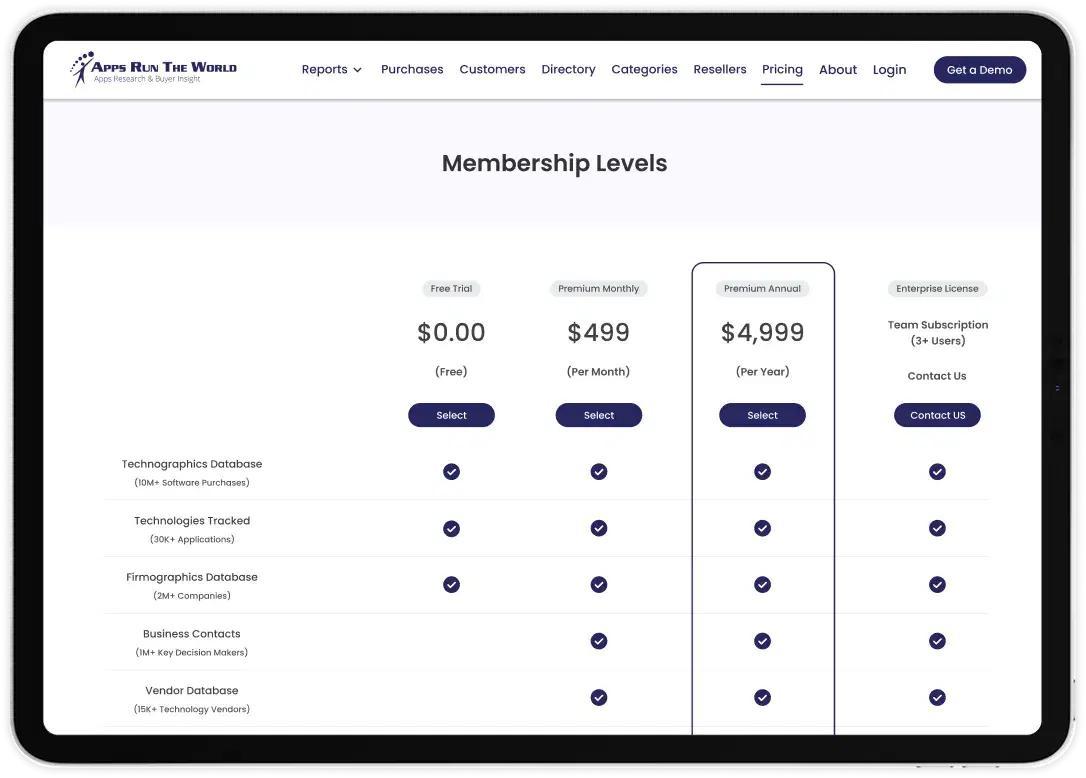
Task: Click Premium Monthly checkmark for Firmographics Database
Action: tap(599, 585)
